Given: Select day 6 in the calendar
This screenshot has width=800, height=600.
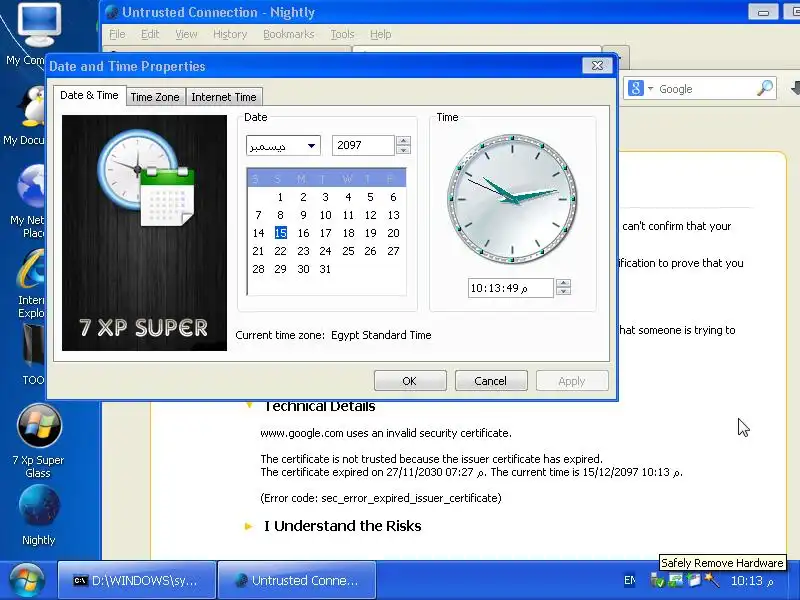Looking at the screenshot, I should [x=393, y=197].
